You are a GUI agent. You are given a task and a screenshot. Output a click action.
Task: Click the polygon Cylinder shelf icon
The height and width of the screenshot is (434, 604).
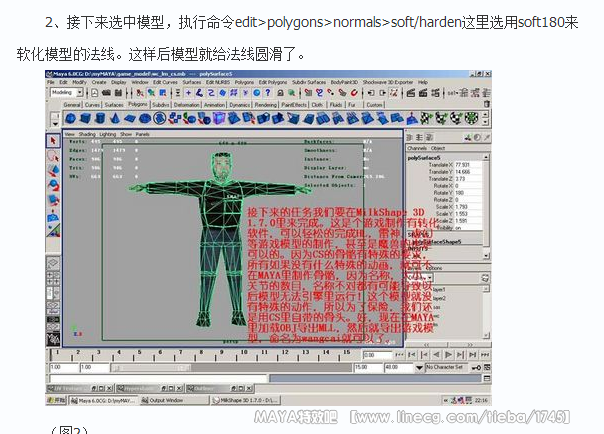(x=100, y=118)
